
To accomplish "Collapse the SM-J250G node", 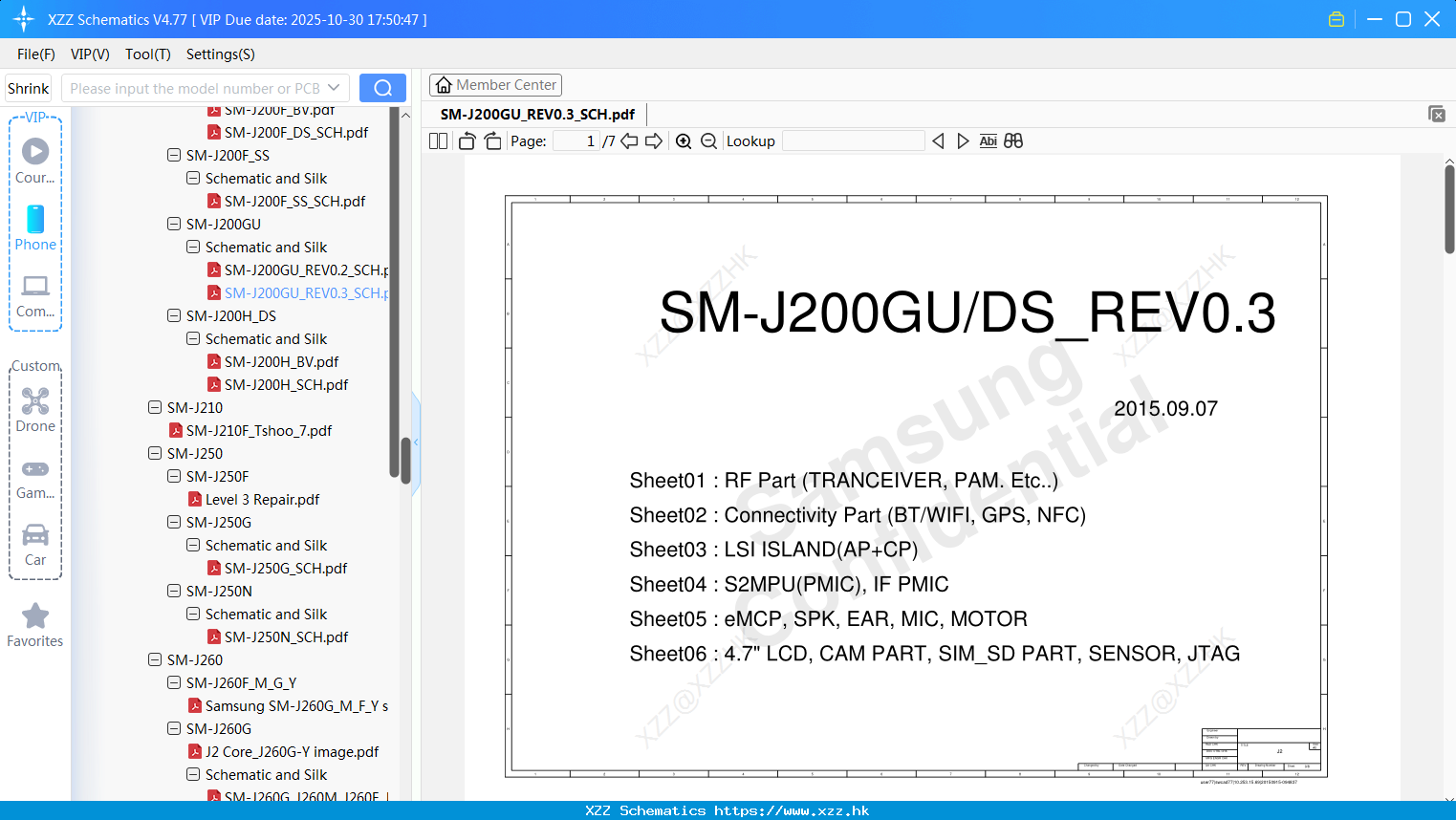I will pos(174,522).
